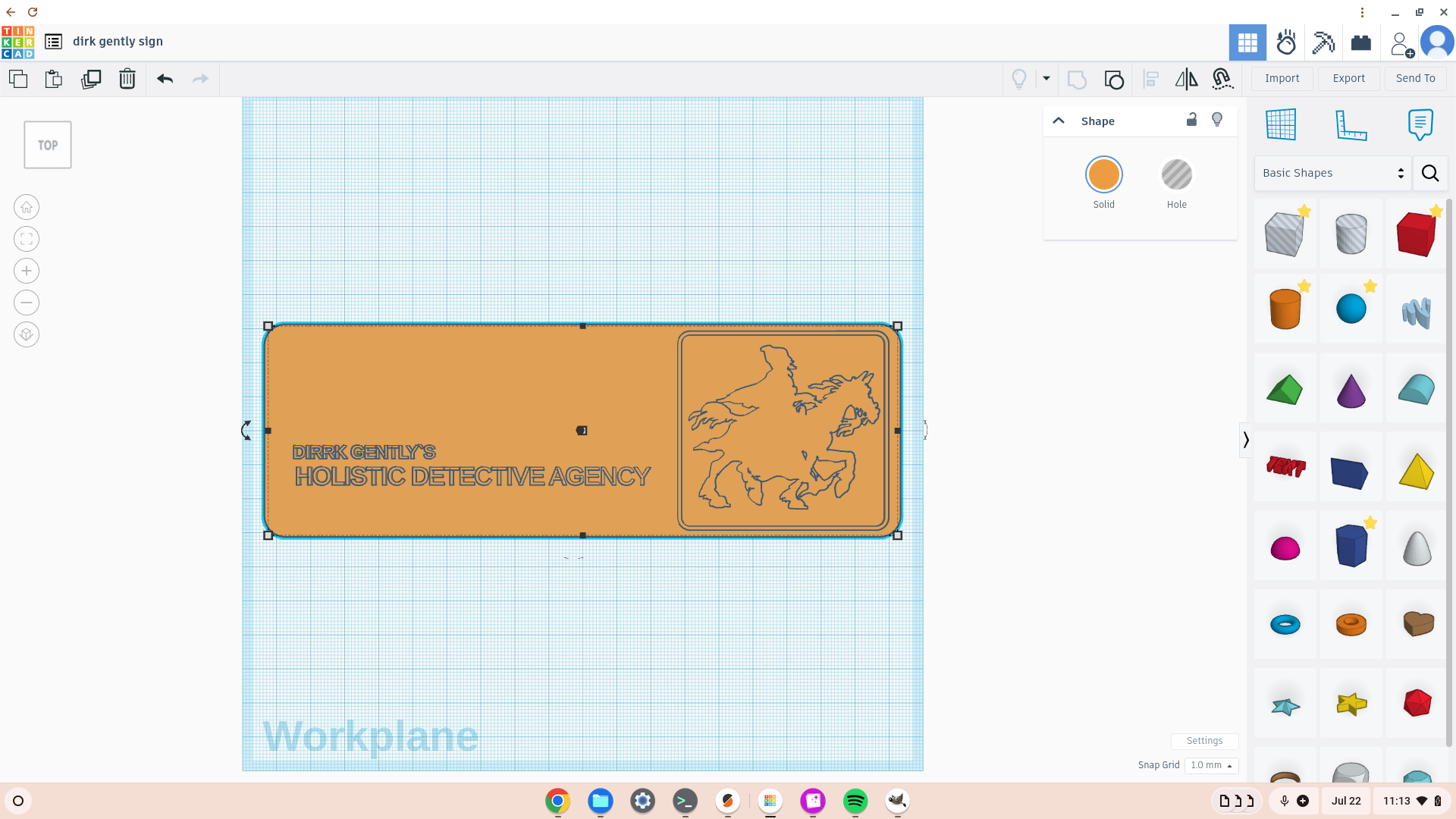This screenshot has width=1456, height=819.
Task: Collapse the Shape inspector panel
Action: 1059,121
